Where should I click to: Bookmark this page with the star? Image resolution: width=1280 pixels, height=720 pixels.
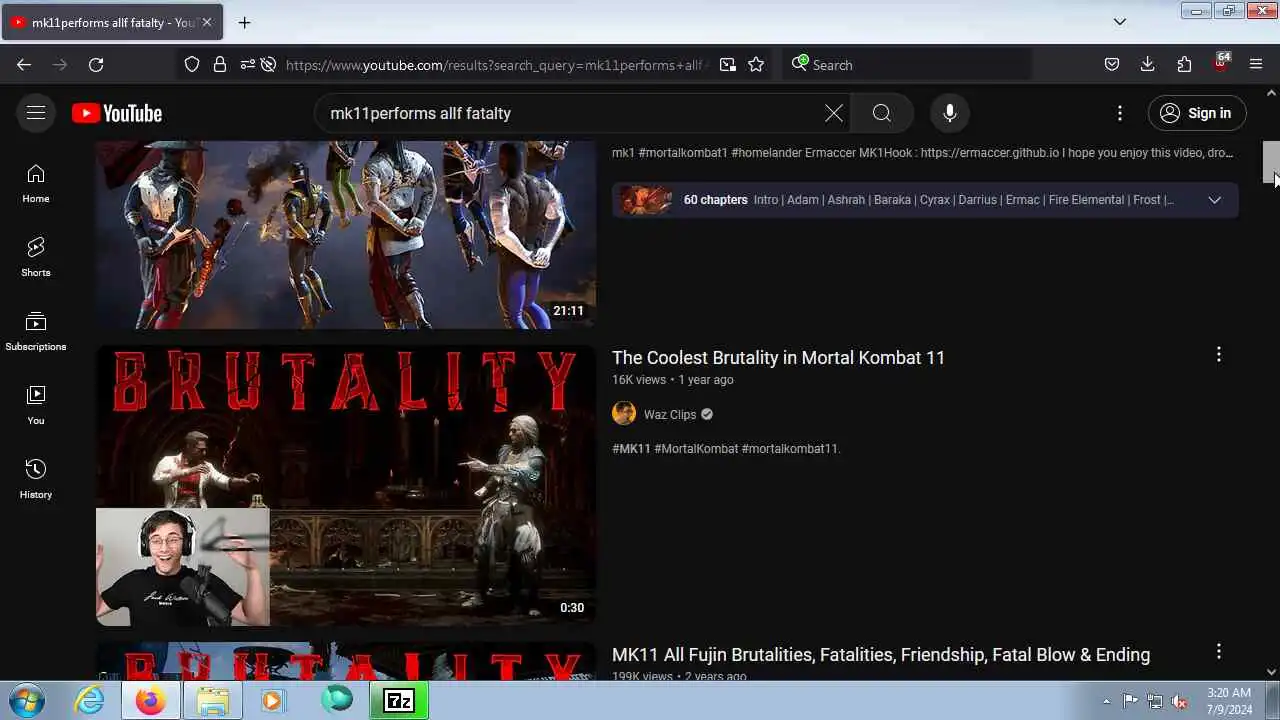756,64
